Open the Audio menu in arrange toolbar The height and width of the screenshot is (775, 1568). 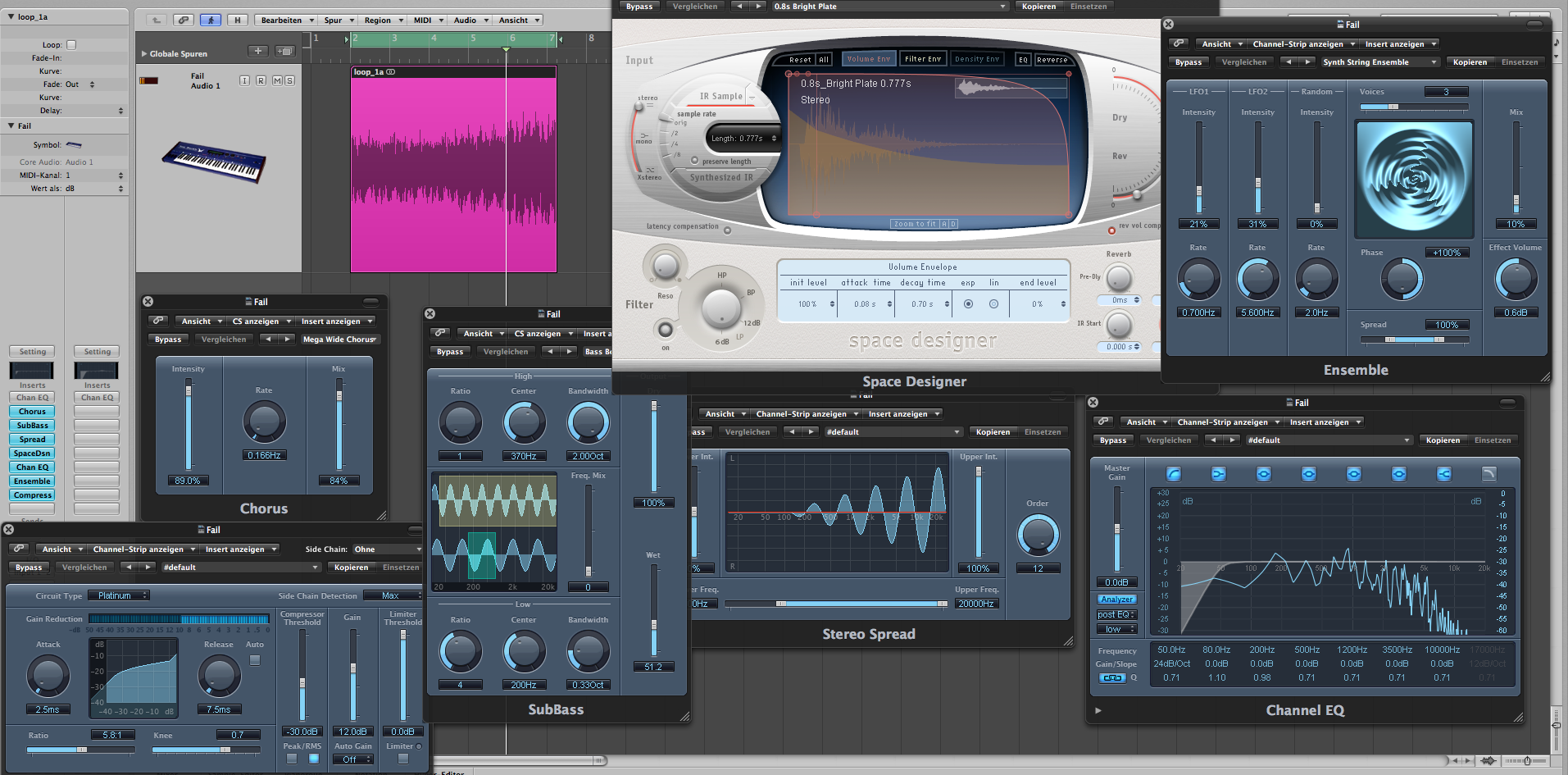(x=470, y=20)
